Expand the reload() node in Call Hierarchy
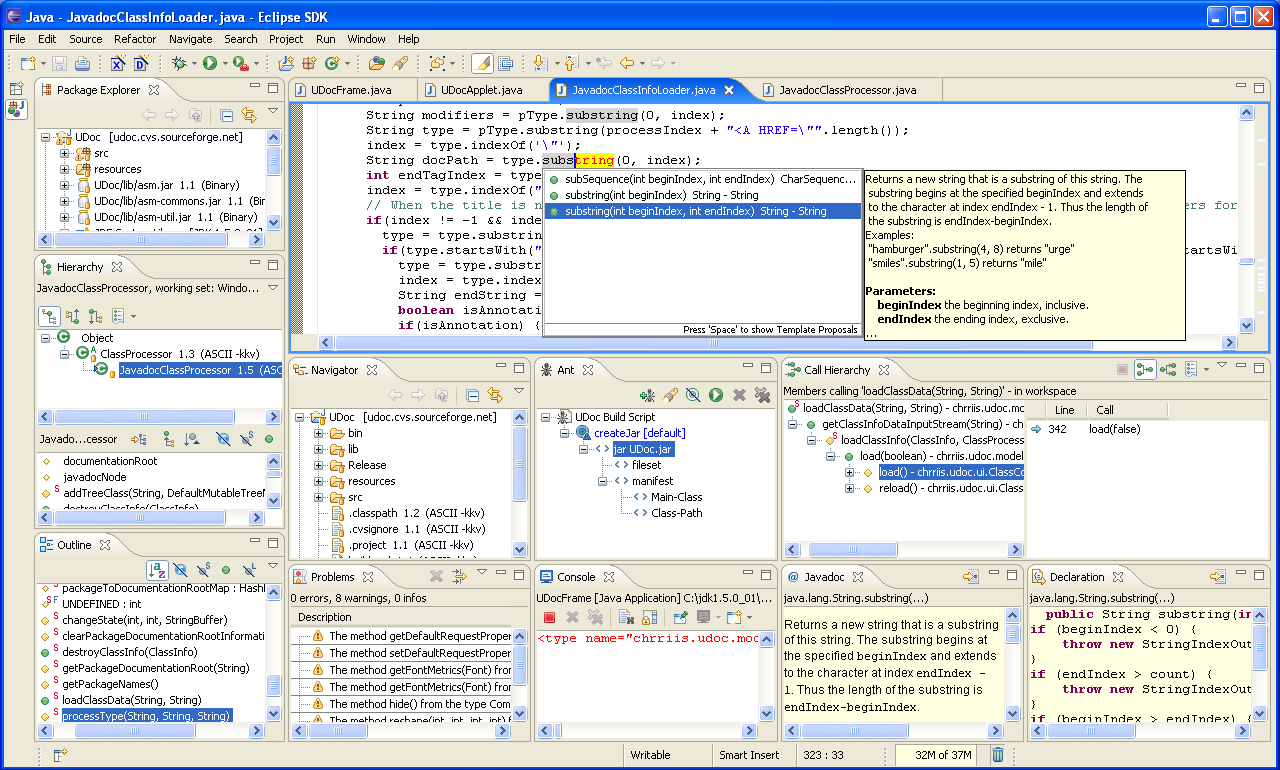The width and height of the screenshot is (1280, 770). pos(850,488)
